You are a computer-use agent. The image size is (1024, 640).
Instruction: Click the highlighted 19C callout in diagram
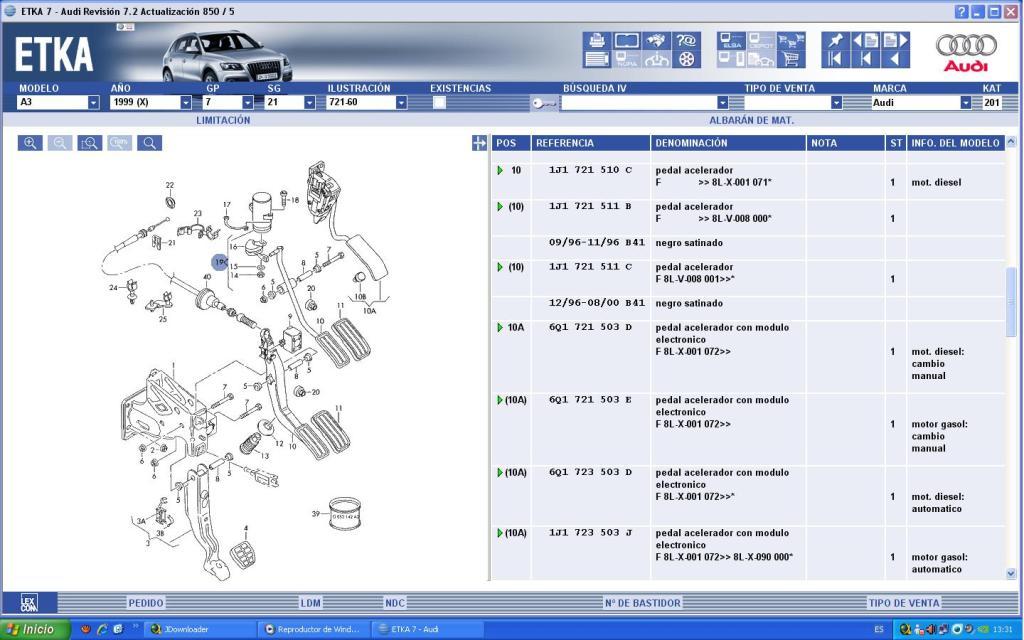pos(220,262)
